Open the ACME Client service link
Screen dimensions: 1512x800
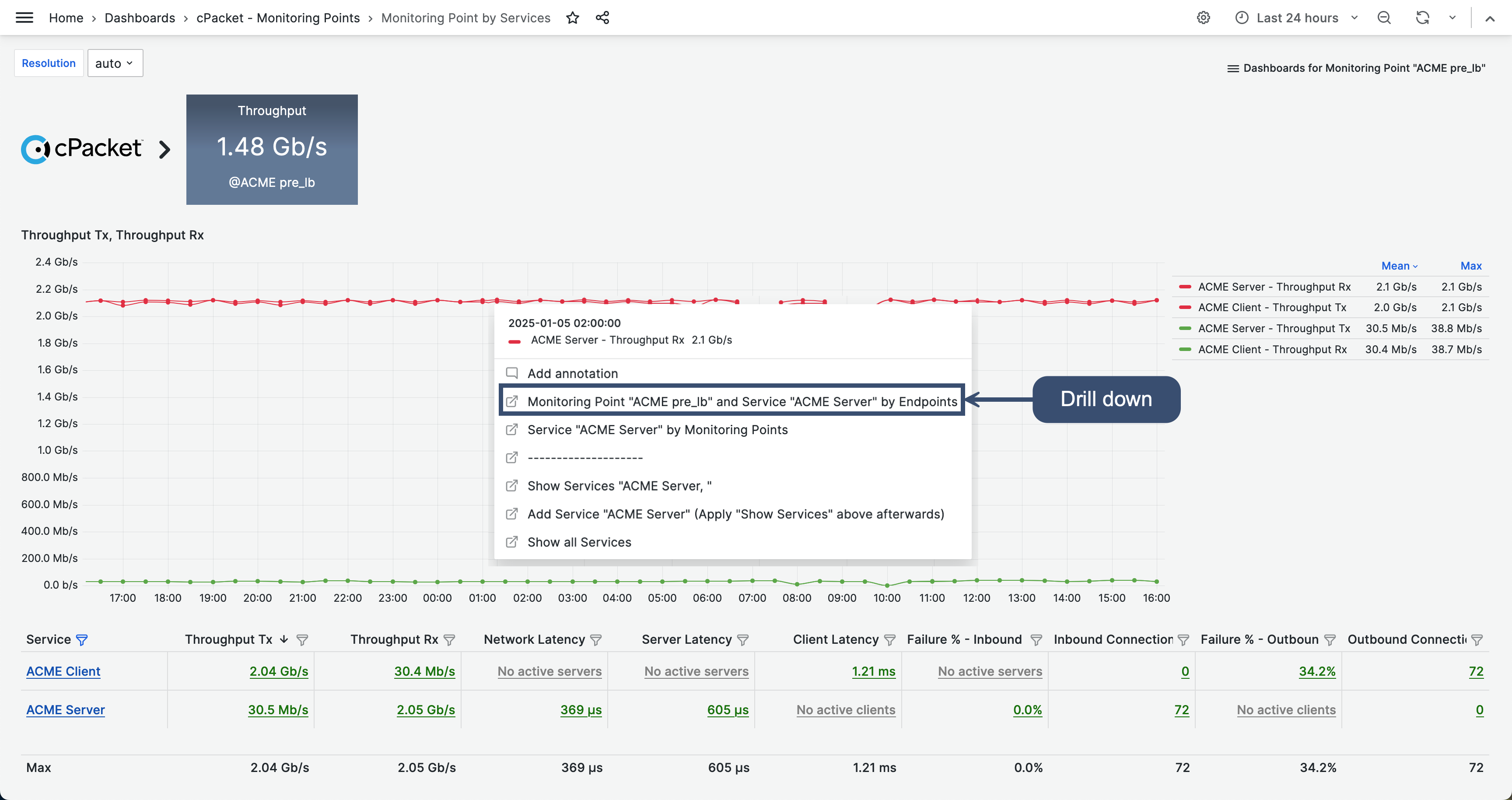(63, 671)
